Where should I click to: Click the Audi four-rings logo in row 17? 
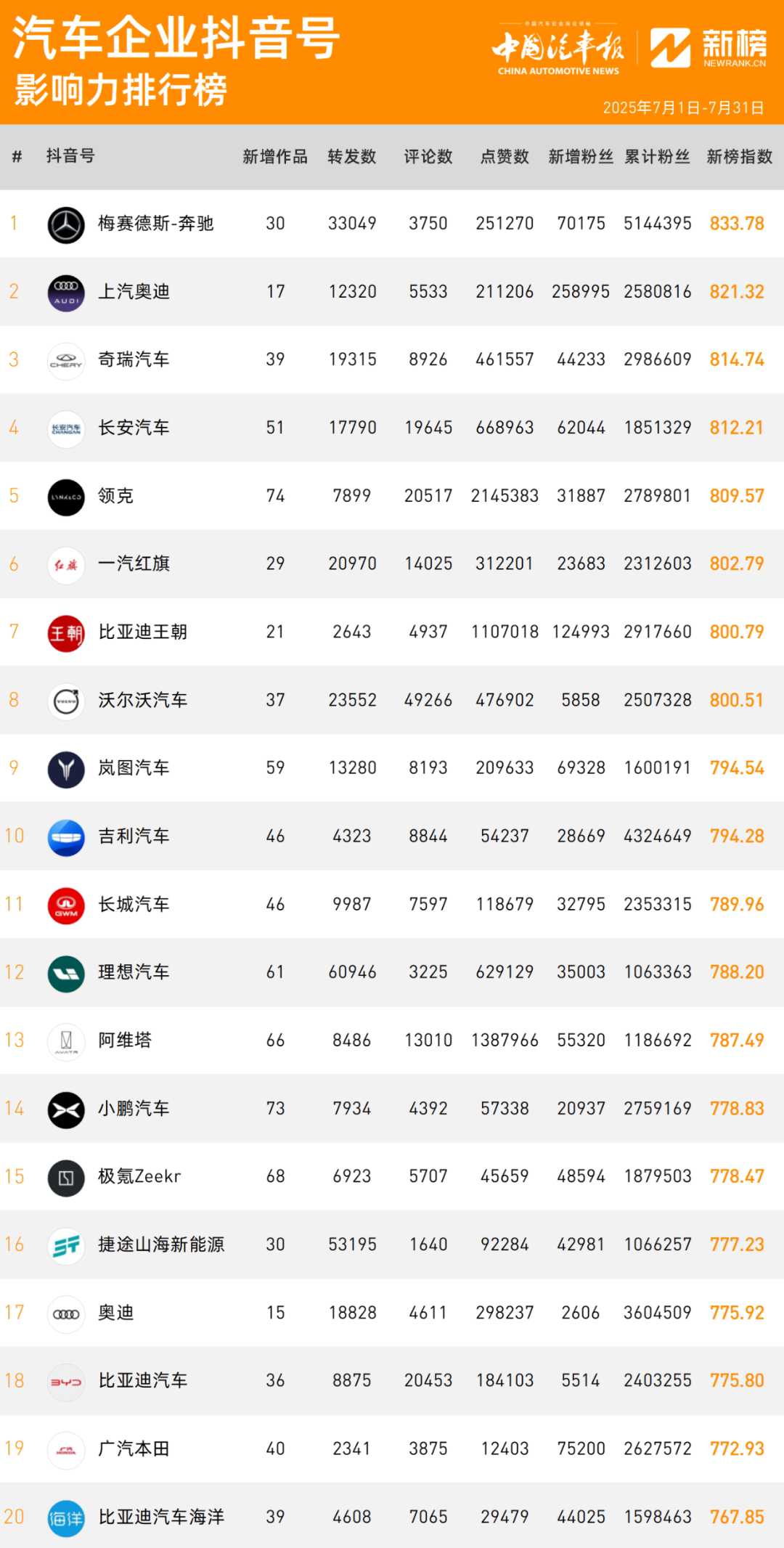click(x=66, y=1314)
